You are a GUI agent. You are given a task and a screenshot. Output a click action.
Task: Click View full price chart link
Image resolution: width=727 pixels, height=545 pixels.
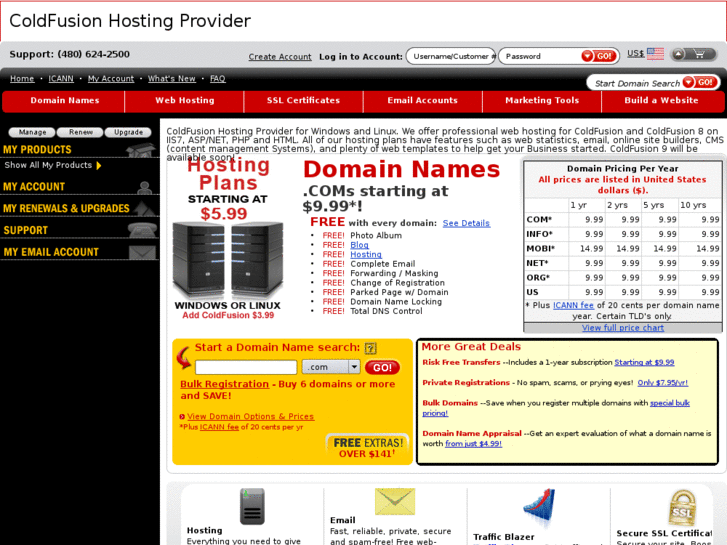623,327
